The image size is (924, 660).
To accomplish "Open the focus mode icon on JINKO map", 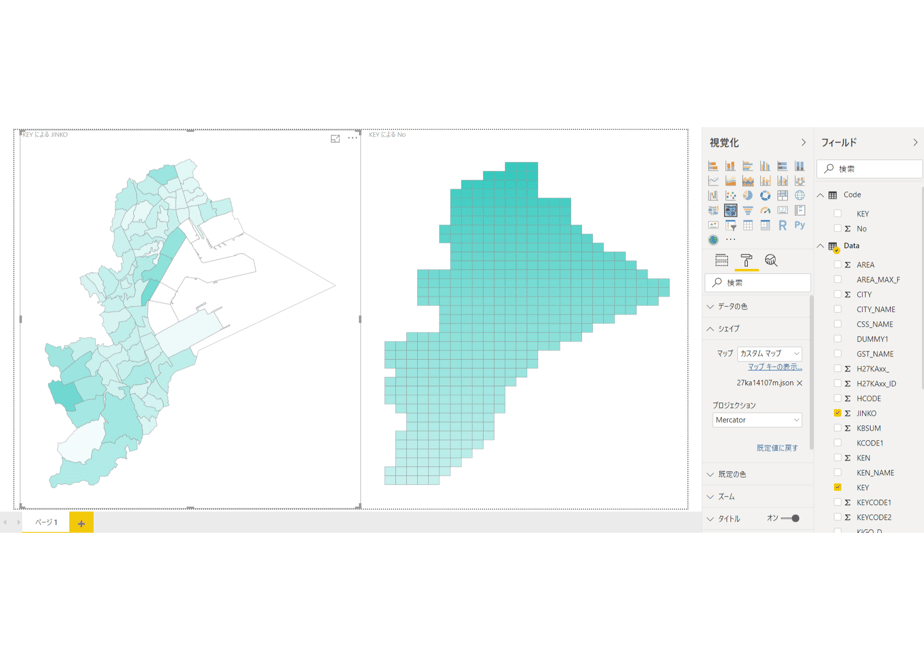I will click(335, 138).
